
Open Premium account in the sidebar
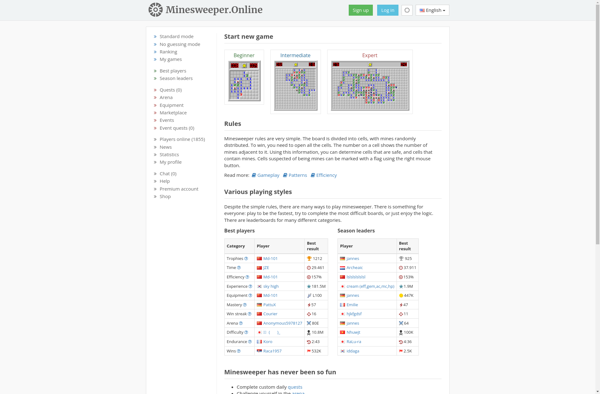point(179,189)
